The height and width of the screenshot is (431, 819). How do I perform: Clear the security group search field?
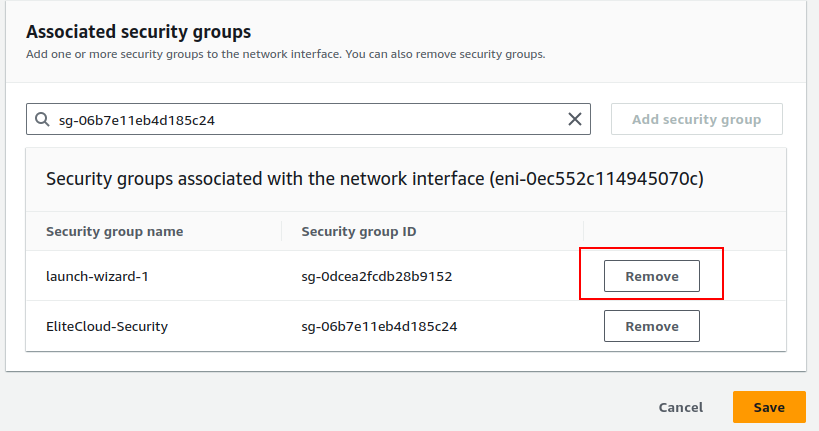click(575, 119)
